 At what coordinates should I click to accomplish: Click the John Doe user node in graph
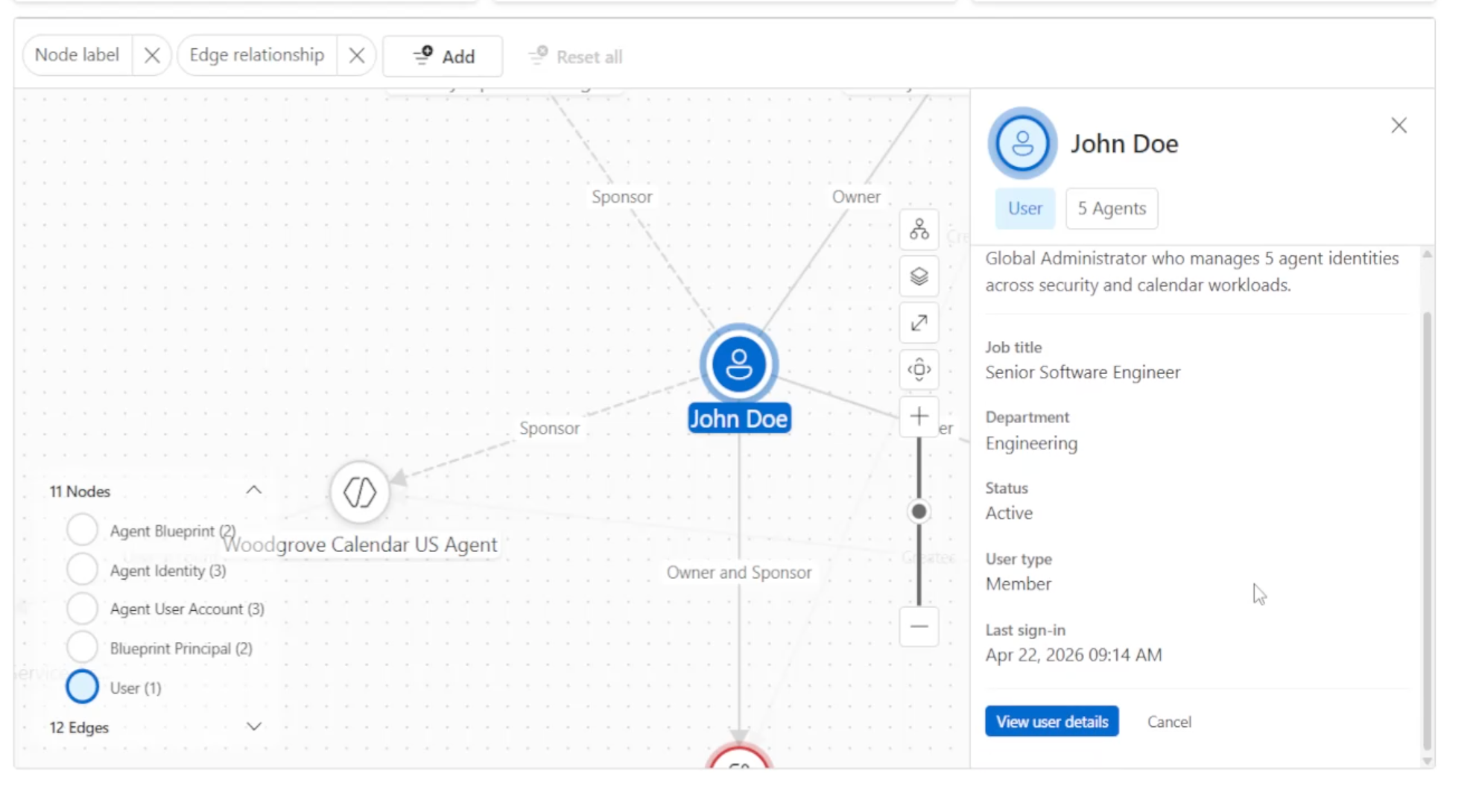(738, 364)
